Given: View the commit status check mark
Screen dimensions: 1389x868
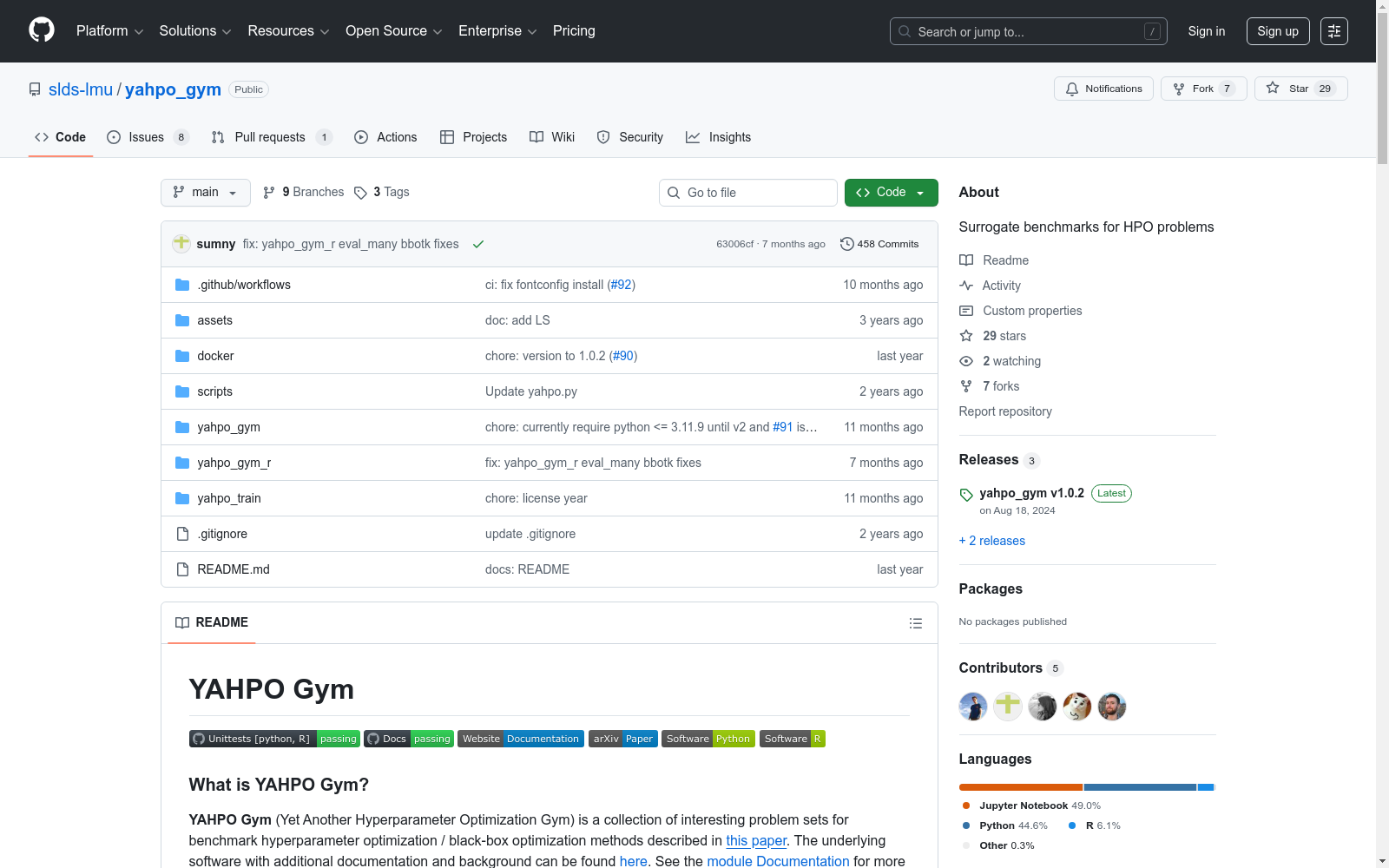Looking at the screenshot, I should tap(477, 244).
